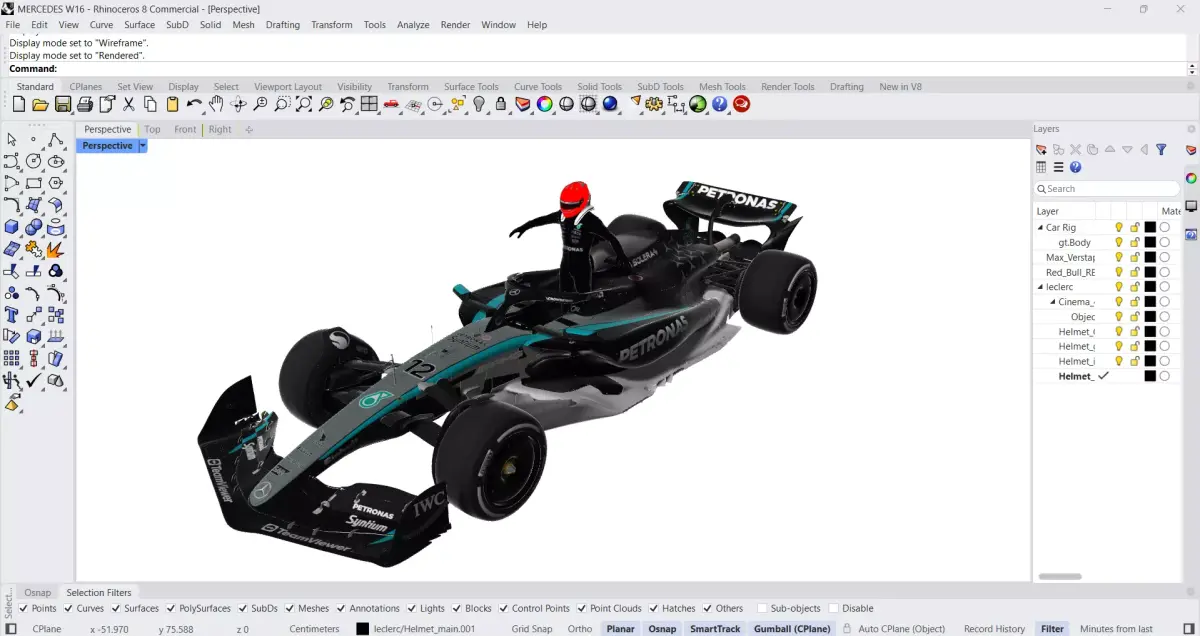Open the Layers panel gear options
The image size is (1200, 636).
[x=1192, y=129]
